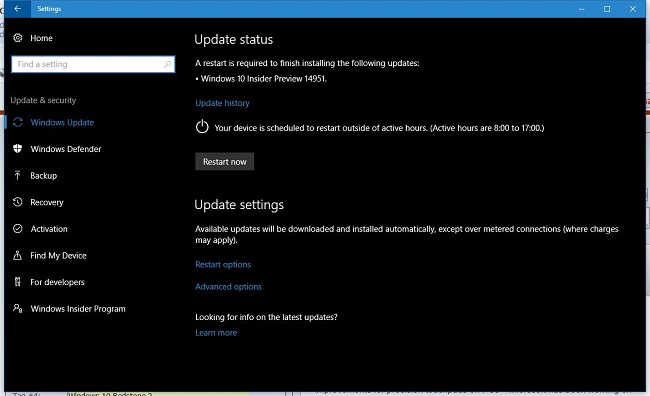
Task: Click the Backup arrow icon
Action: [x=17, y=175]
